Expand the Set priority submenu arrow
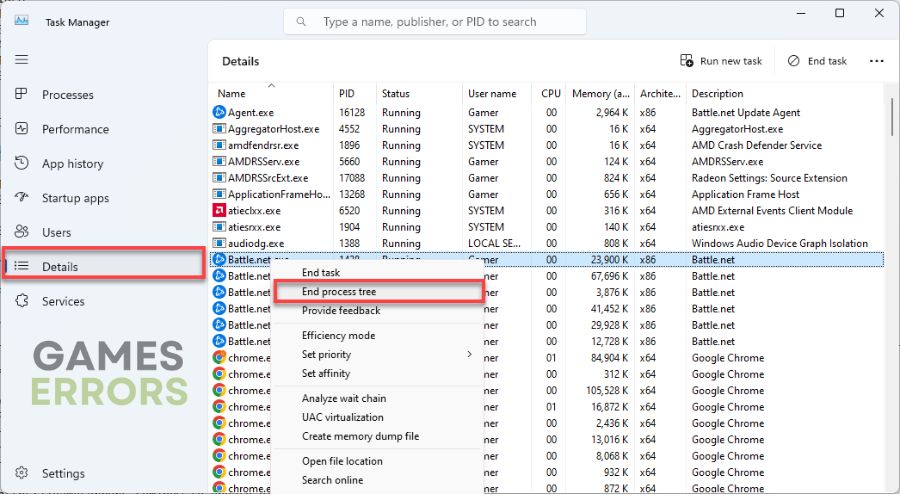 pos(470,354)
